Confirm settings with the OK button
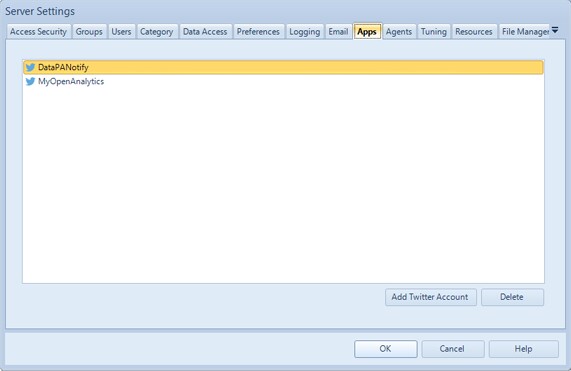 [x=386, y=349]
